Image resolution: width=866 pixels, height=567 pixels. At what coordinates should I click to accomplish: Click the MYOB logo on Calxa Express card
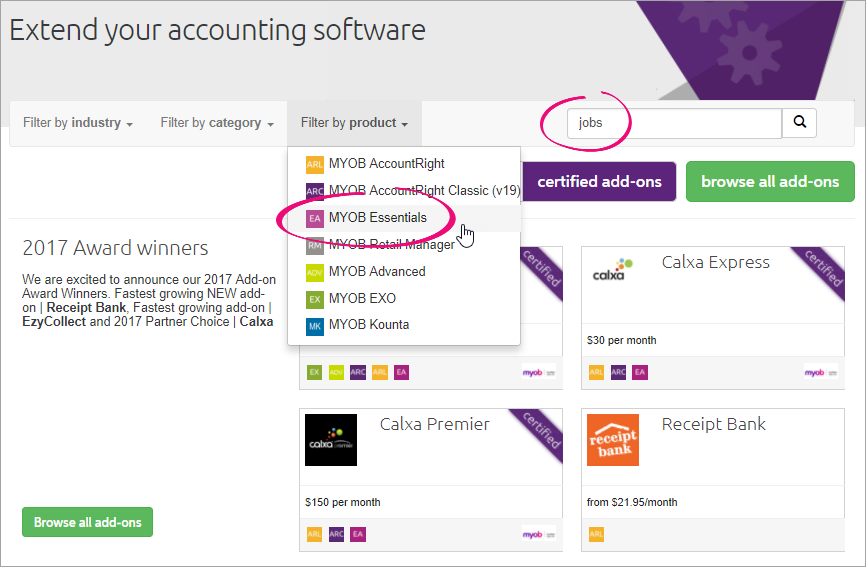820,372
